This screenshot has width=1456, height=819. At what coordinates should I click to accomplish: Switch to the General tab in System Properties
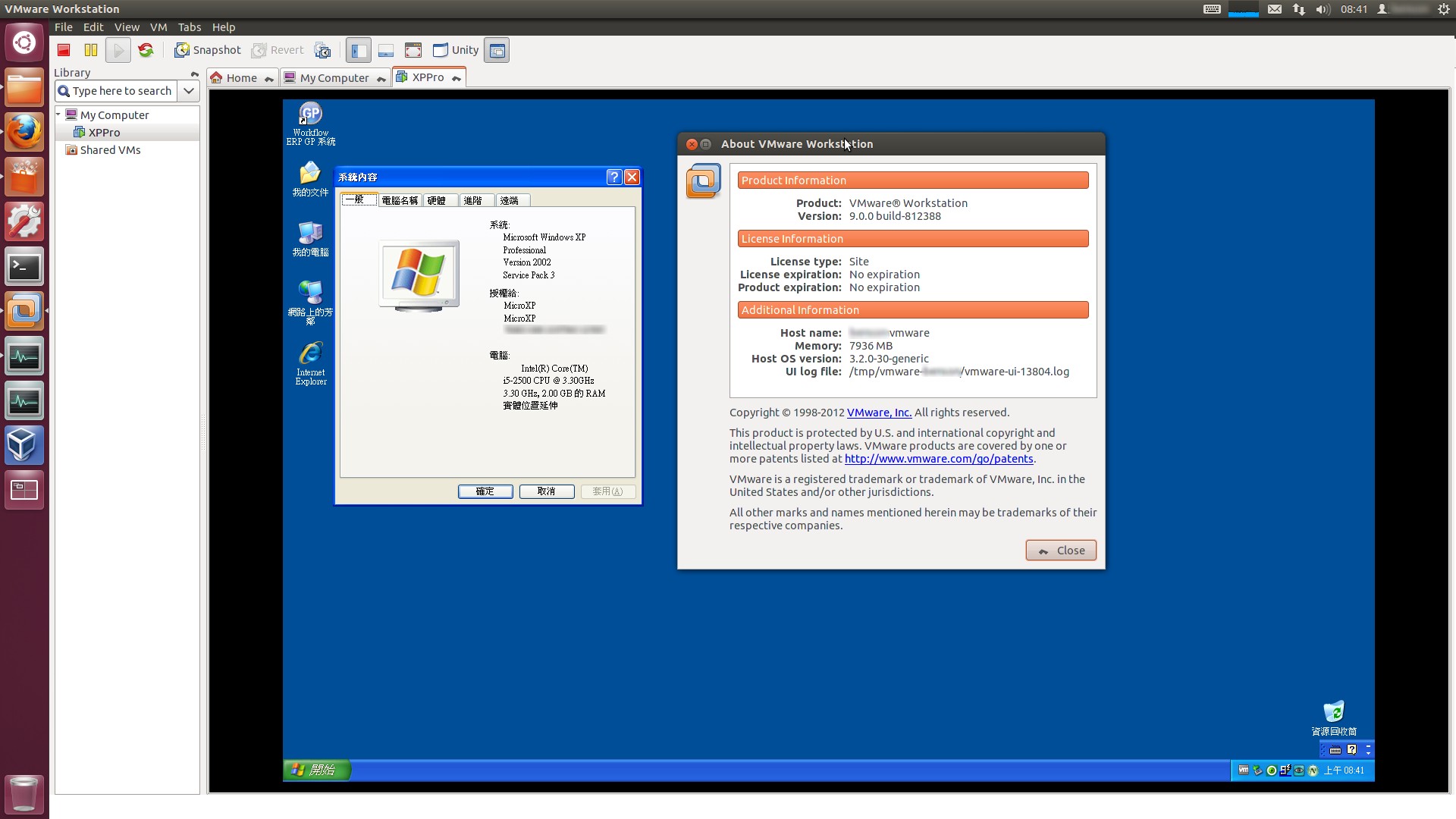359,200
